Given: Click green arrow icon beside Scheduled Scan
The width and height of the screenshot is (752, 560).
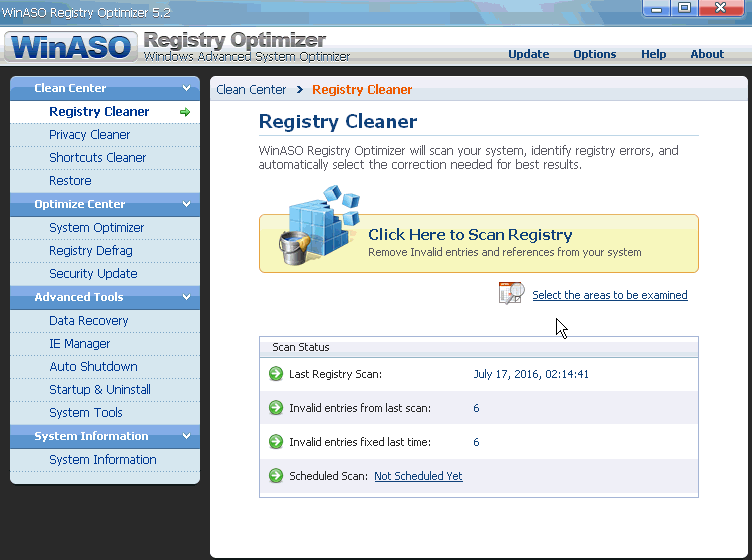Looking at the screenshot, I should (x=276, y=476).
